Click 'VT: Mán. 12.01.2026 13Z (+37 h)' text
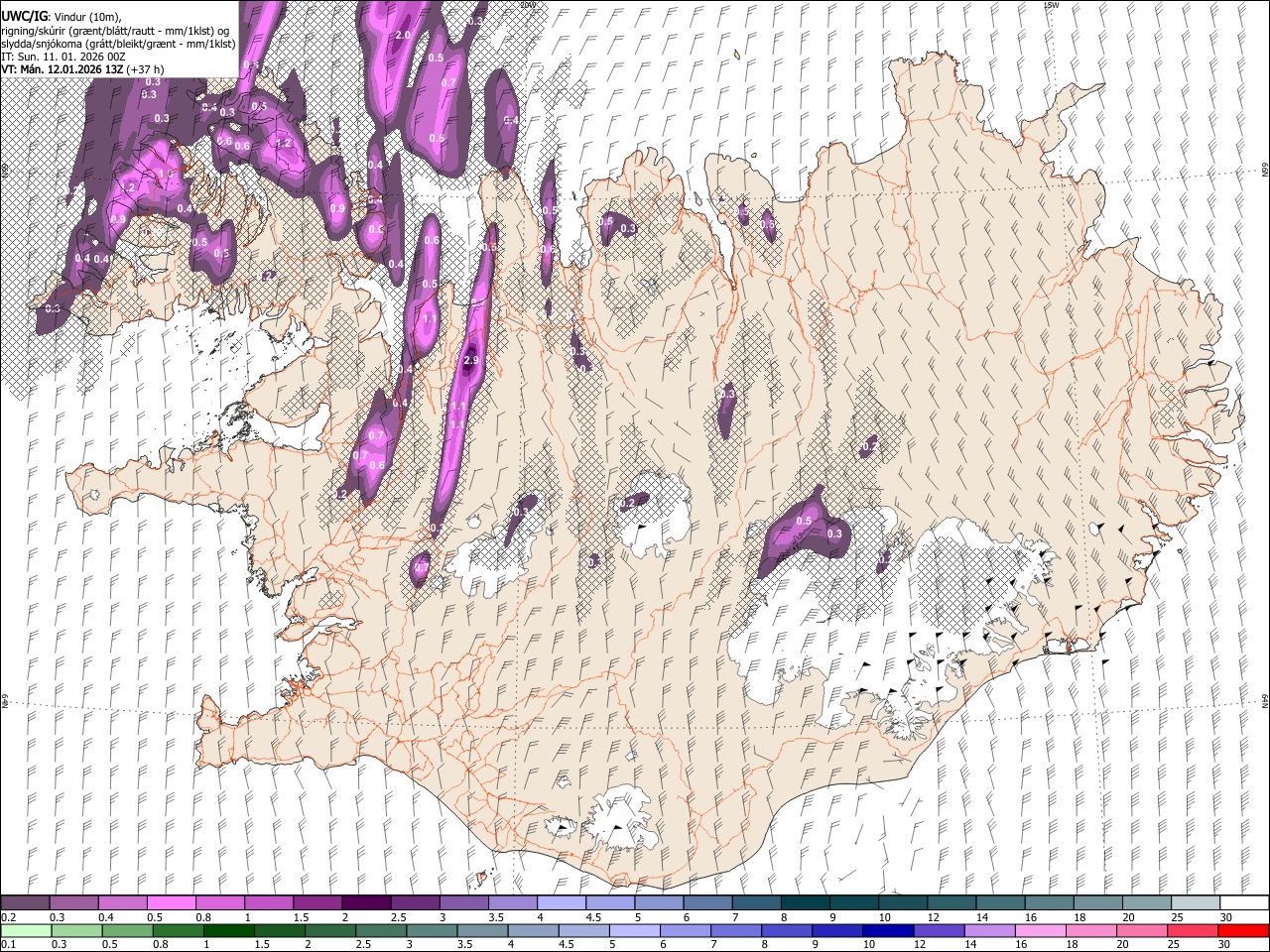This screenshot has height=952, width=1270. click(x=83, y=69)
